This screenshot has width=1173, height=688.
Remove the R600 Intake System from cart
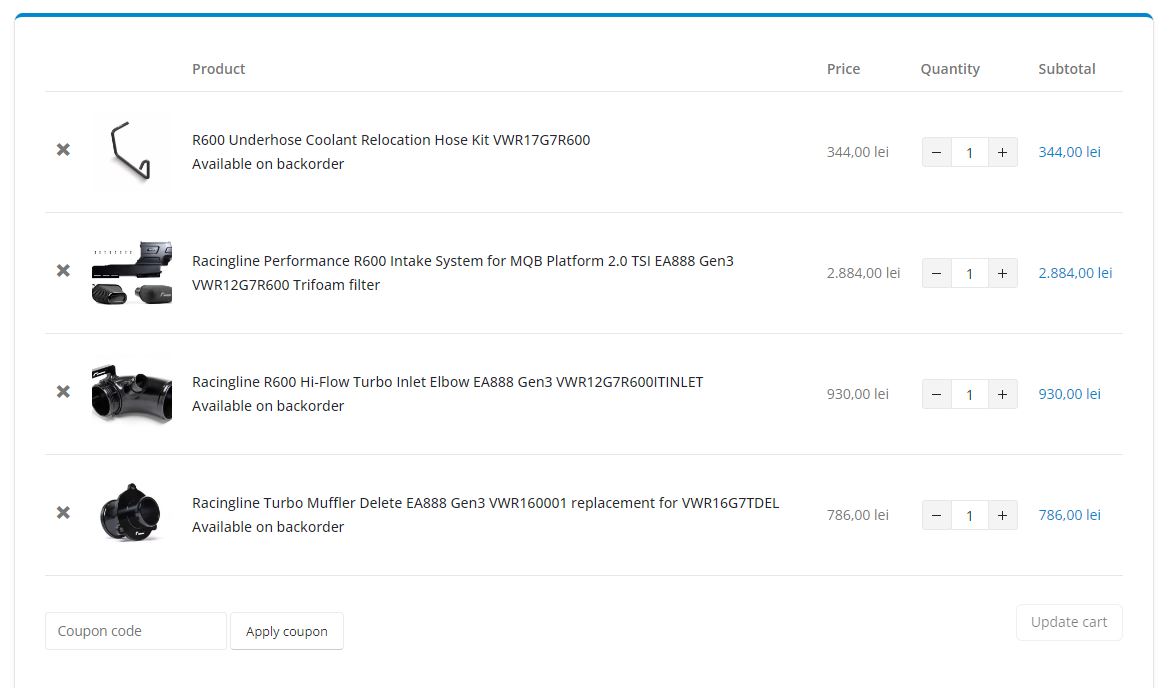tap(64, 271)
